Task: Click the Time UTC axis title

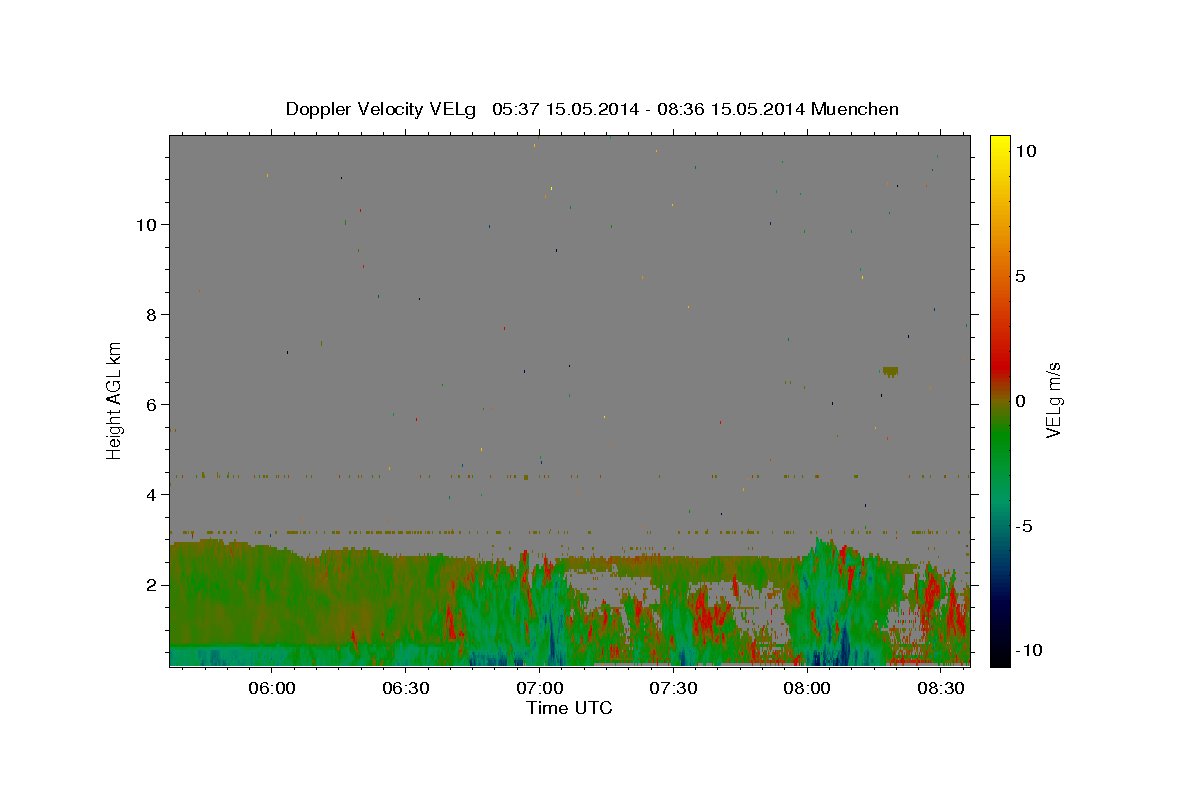Action: tap(569, 708)
